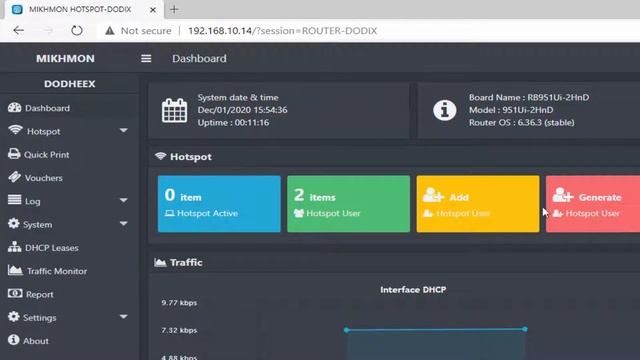Viewport: 640px width, 360px height.
Task: Click the Interface DHCP chart title
Action: click(413, 290)
